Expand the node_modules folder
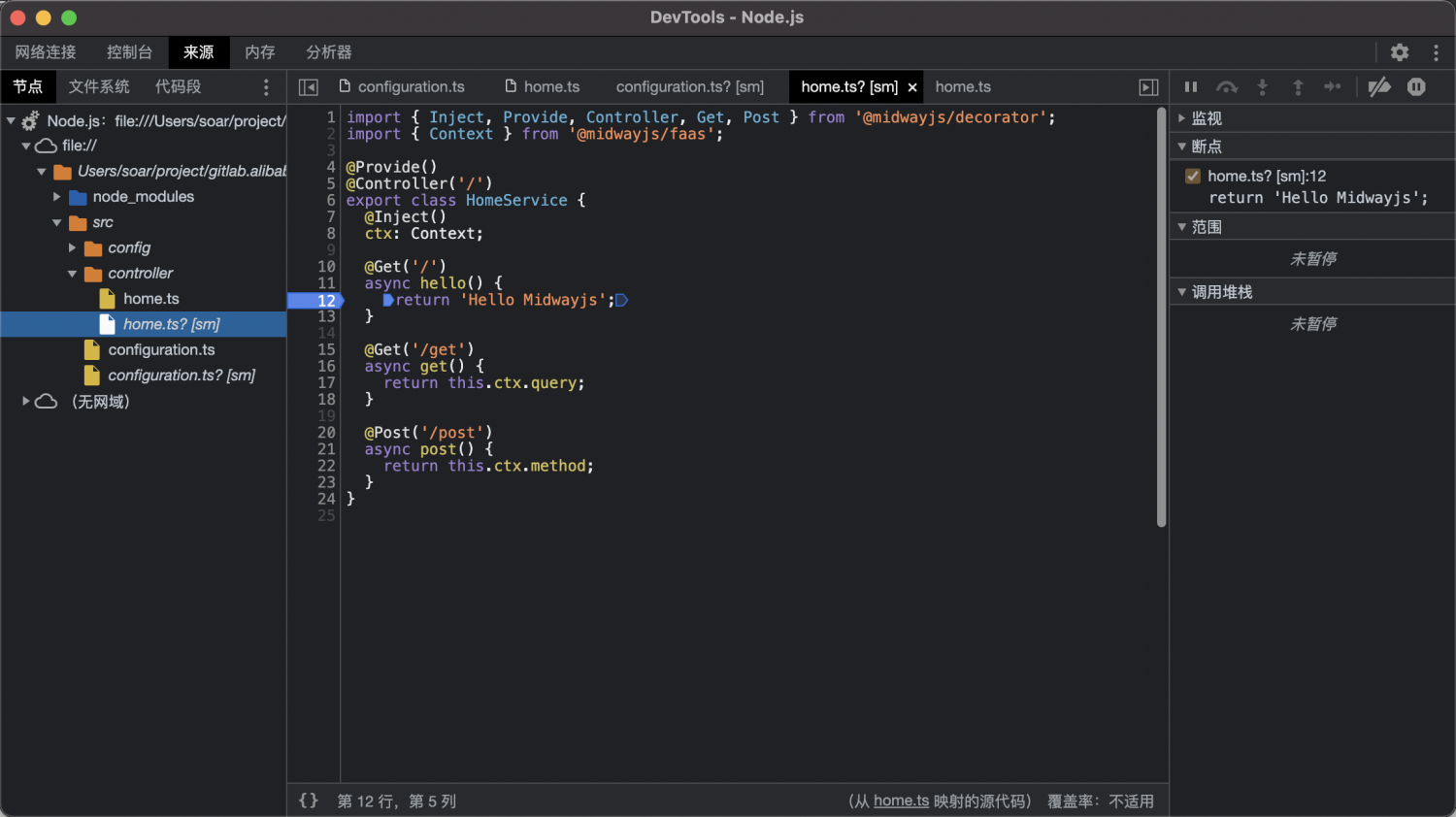 click(56, 197)
